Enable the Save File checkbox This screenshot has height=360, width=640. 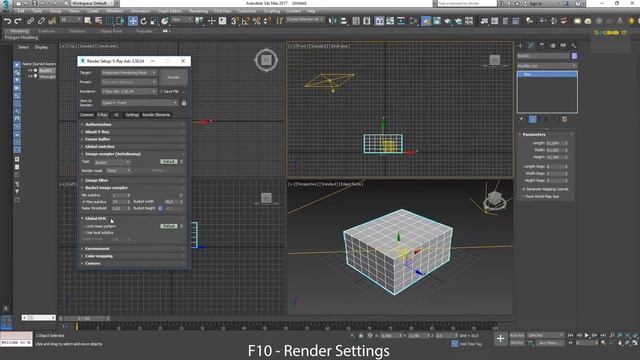pyautogui.click(x=161, y=91)
